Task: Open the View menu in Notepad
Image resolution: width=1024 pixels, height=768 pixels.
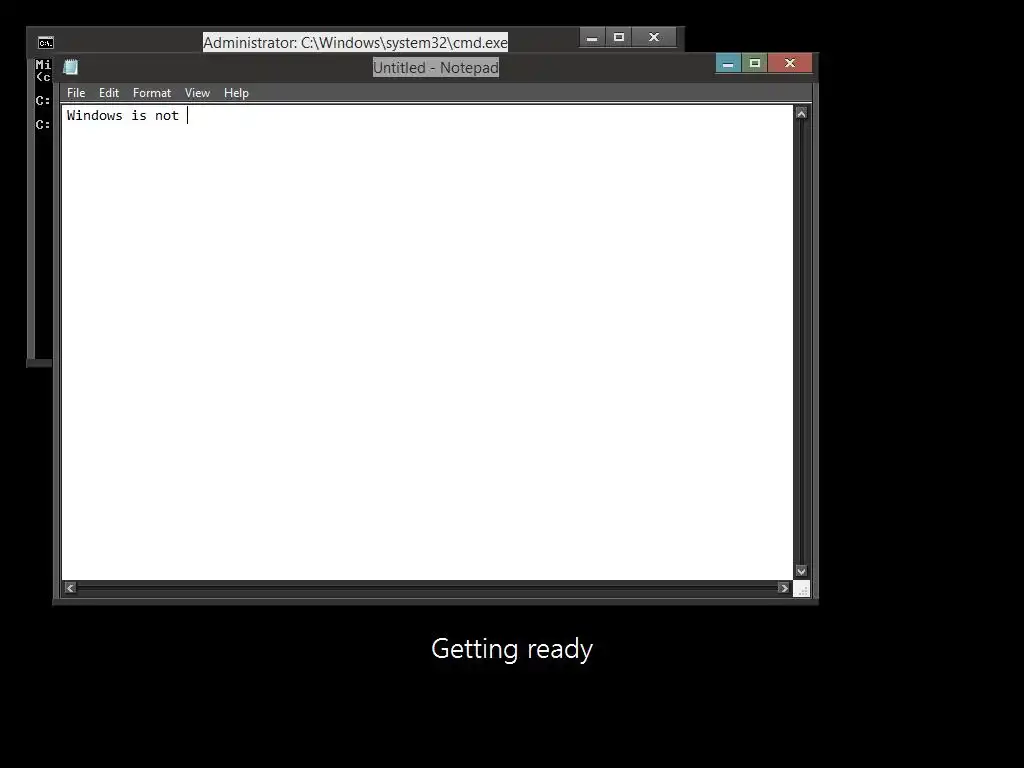Action: click(197, 93)
